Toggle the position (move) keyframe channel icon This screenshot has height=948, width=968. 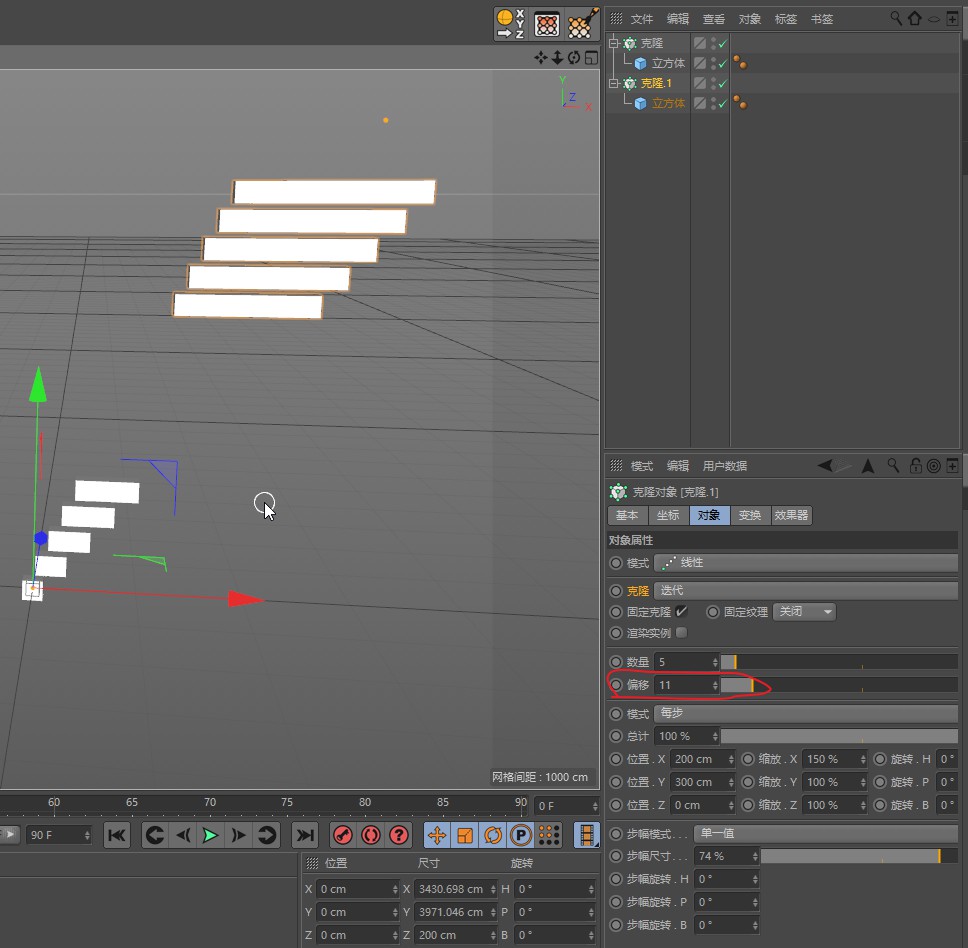pos(437,835)
